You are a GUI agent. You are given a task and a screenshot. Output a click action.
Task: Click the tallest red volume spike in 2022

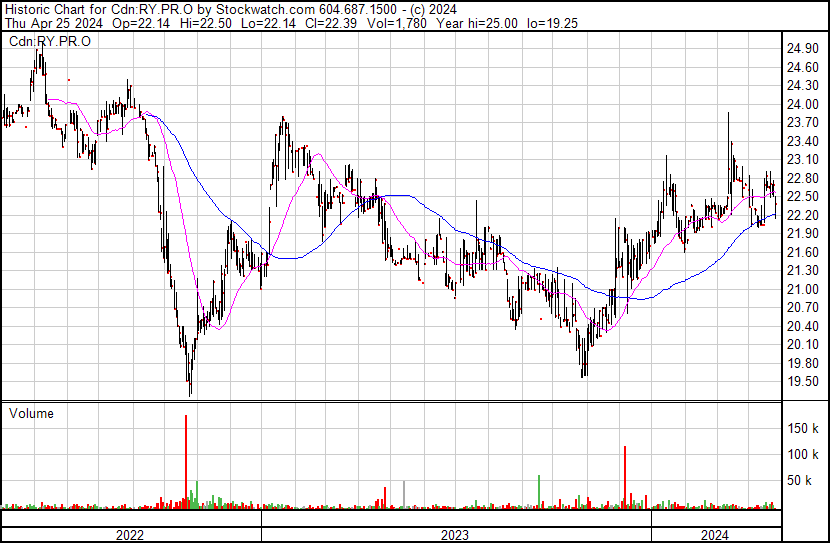click(186, 461)
